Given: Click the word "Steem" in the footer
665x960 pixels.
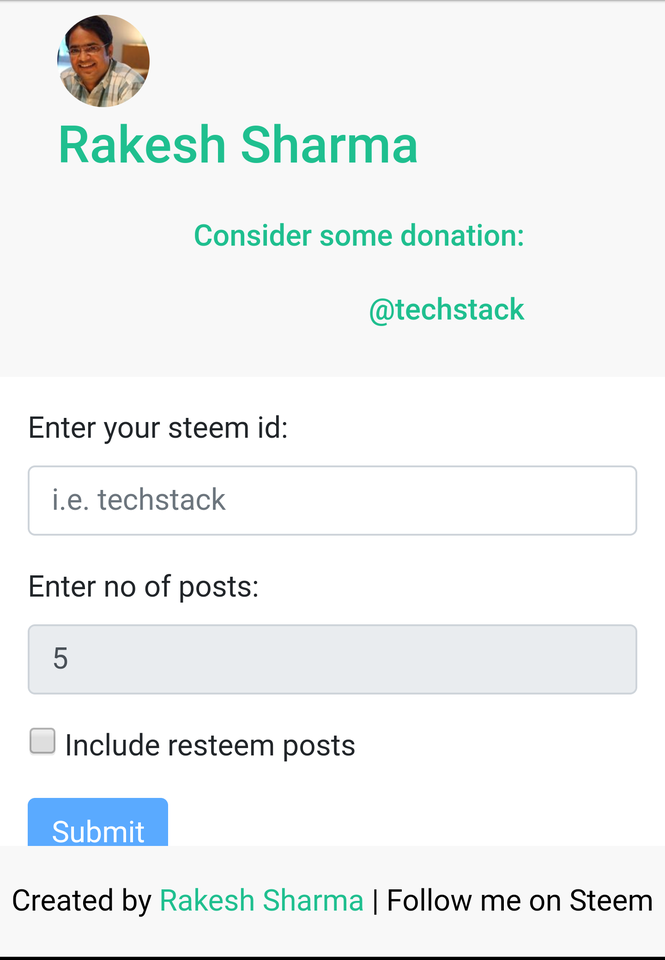Looking at the screenshot, I should (611, 901).
